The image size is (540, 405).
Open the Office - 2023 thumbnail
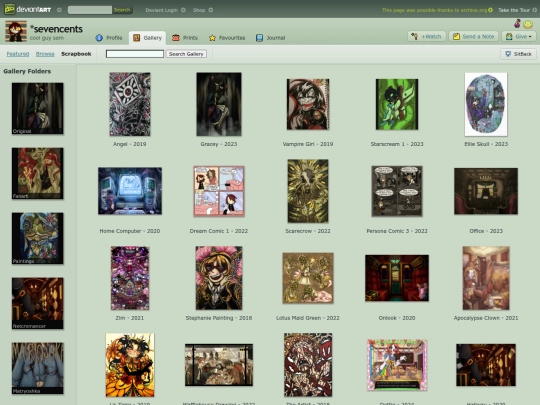486,191
